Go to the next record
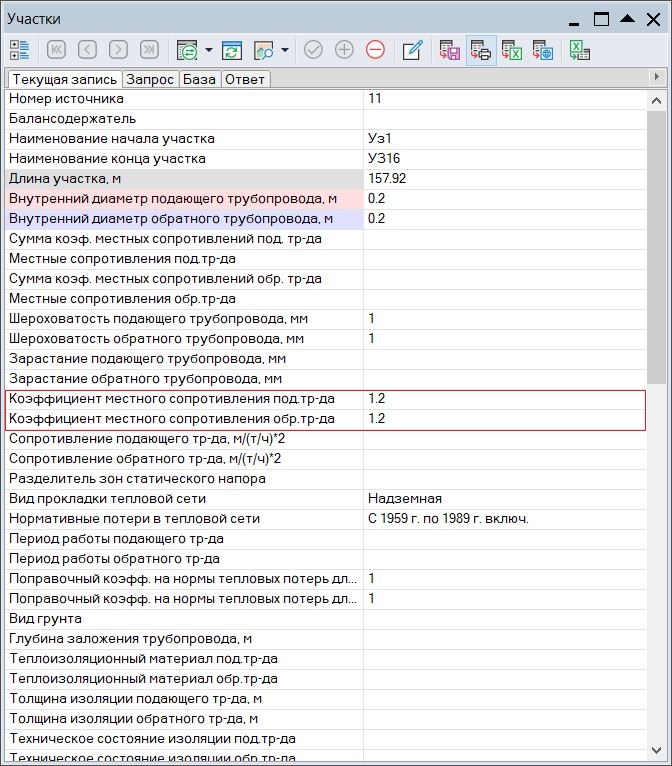This screenshot has height=766, width=672. click(x=118, y=49)
